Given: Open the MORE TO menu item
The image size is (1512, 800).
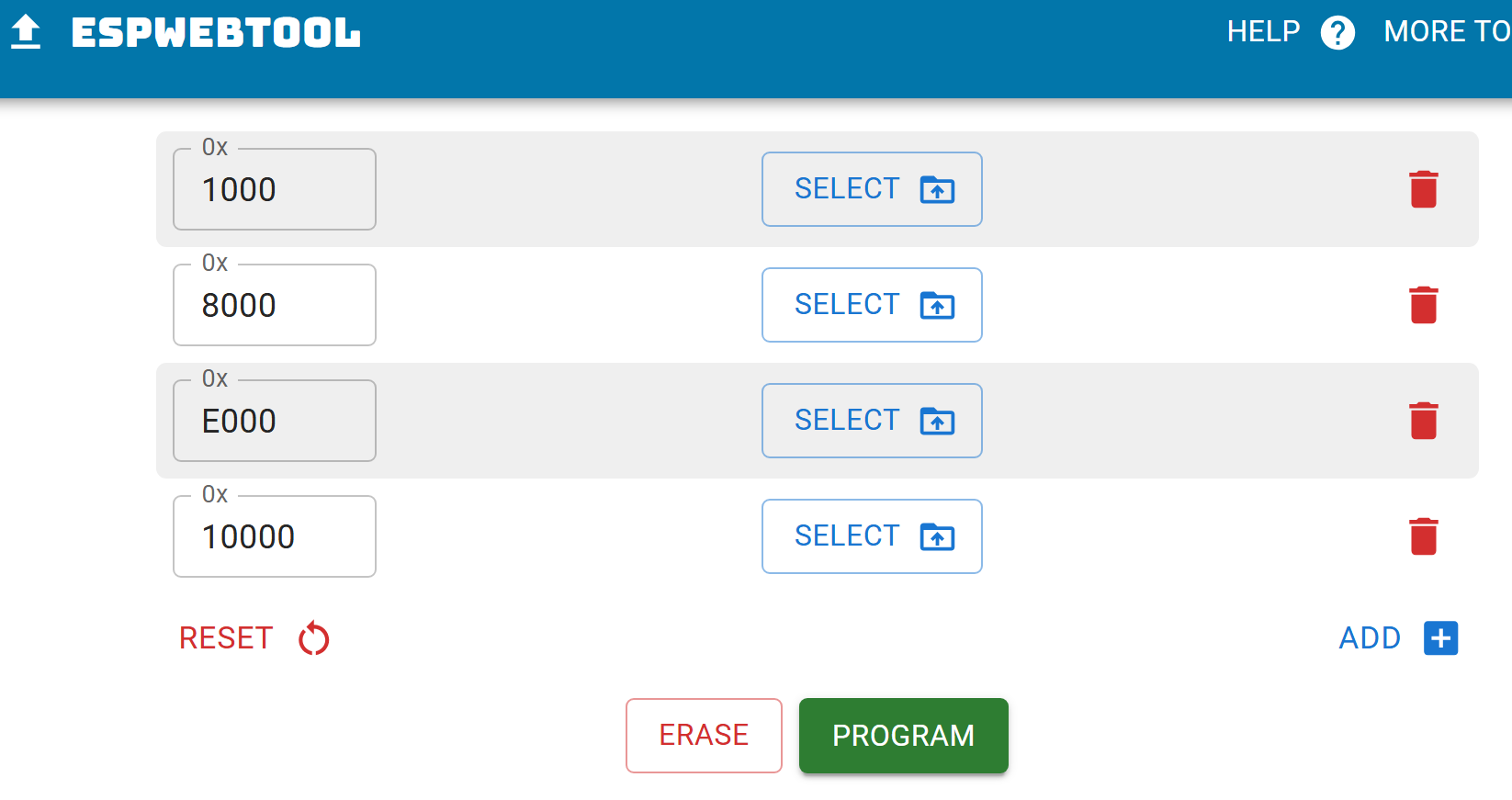Looking at the screenshot, I should (x=1447, y=32).
